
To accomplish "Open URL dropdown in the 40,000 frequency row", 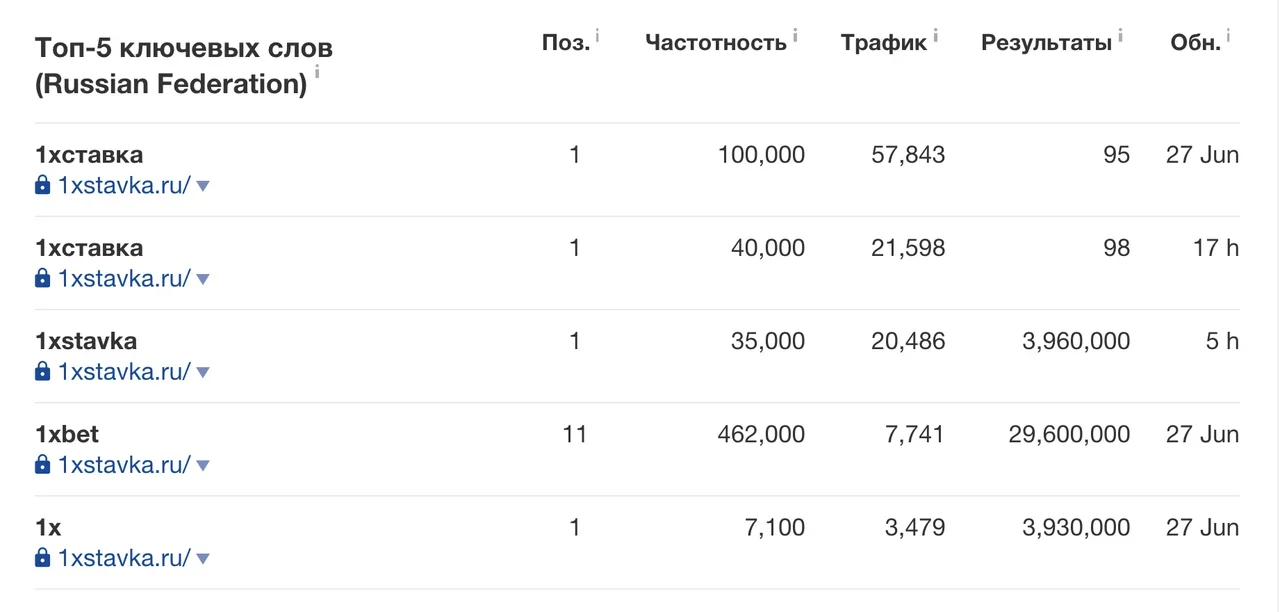I will coord(203,279).
